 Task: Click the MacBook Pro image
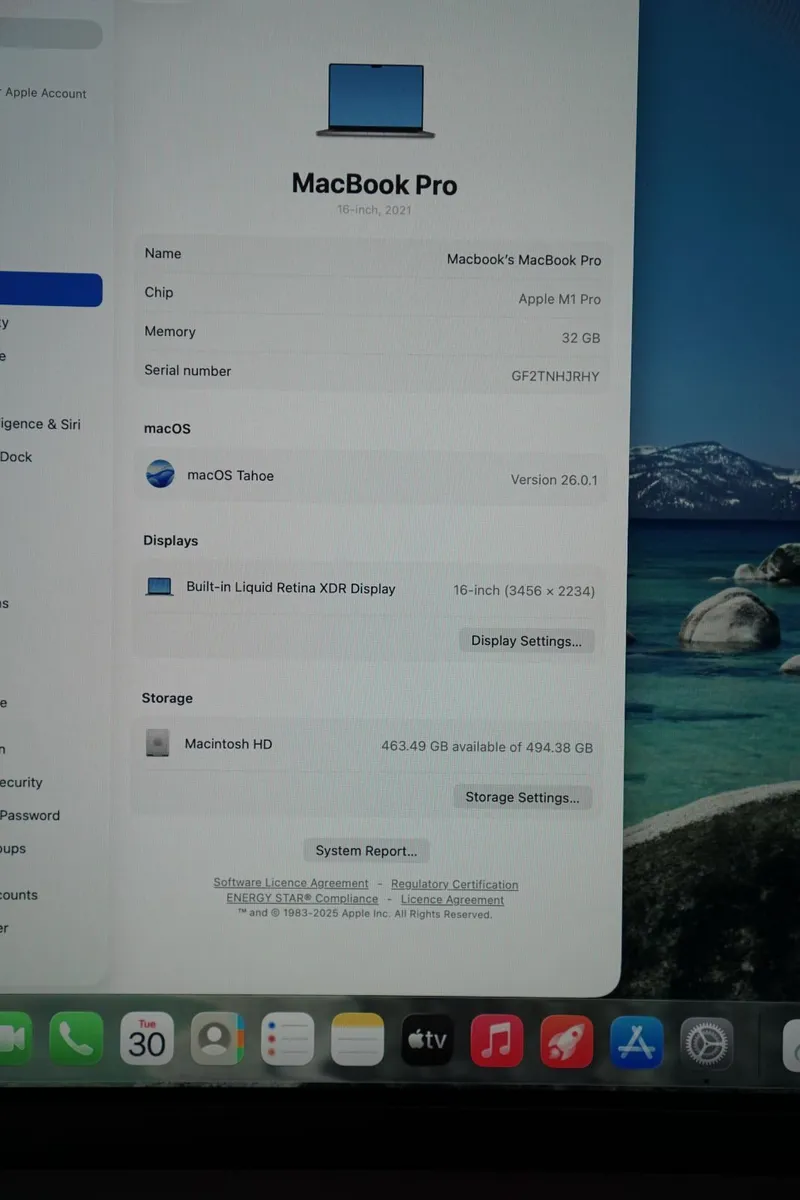[376, 100]
